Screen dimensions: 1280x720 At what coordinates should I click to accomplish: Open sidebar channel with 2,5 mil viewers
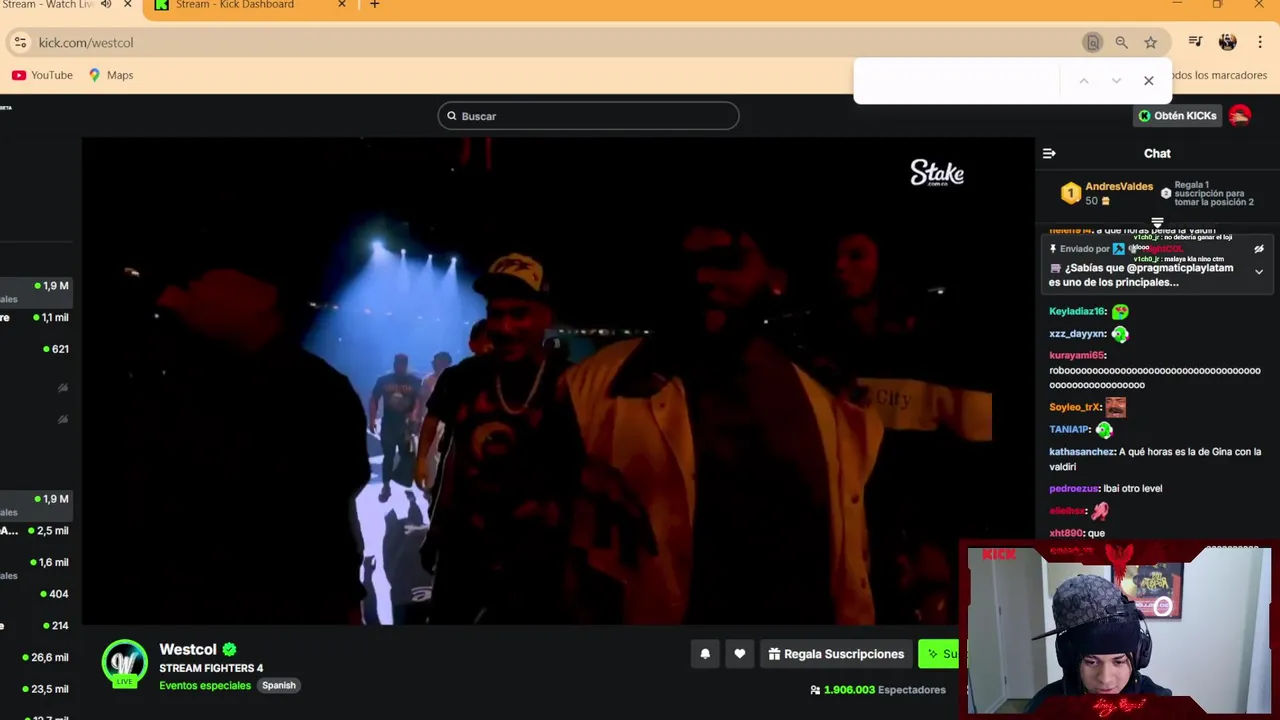coord(34,531)
